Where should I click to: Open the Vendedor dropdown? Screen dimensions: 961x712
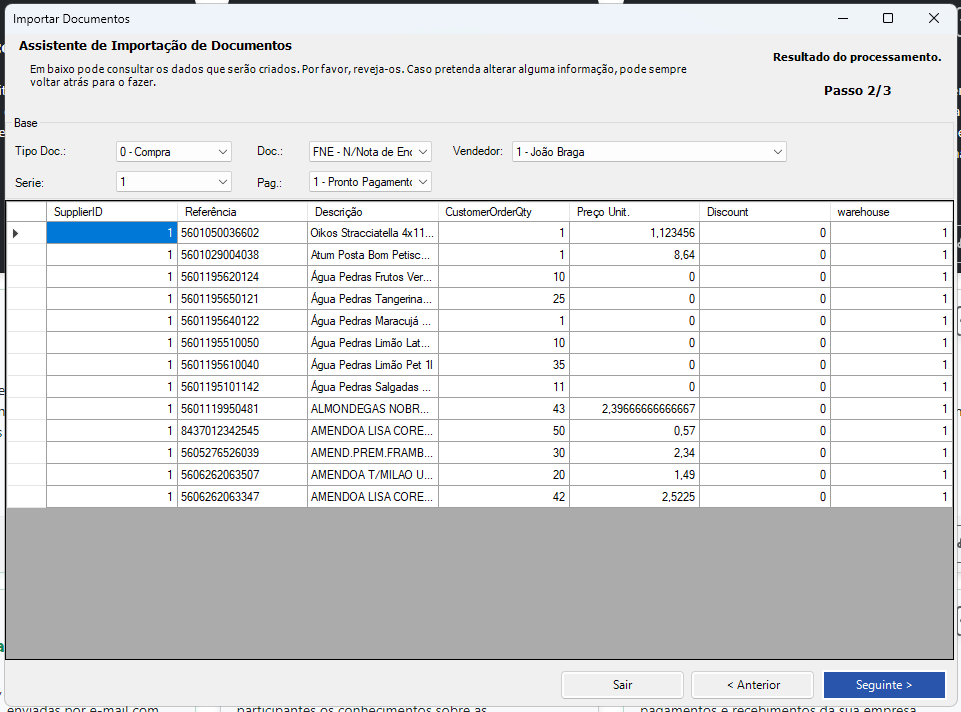click(x=649, y=152)
